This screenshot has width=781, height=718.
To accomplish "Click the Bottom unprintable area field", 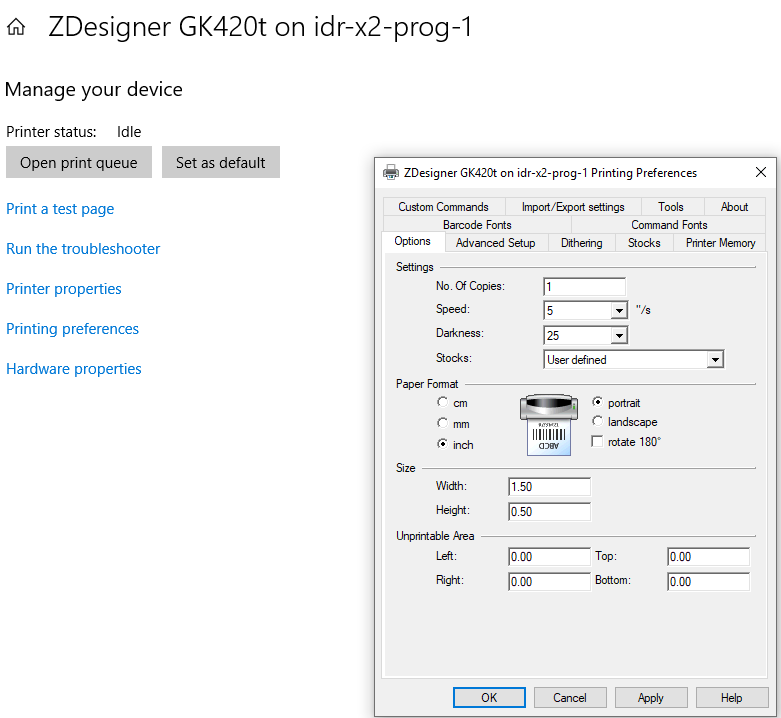I will point(708,582).
